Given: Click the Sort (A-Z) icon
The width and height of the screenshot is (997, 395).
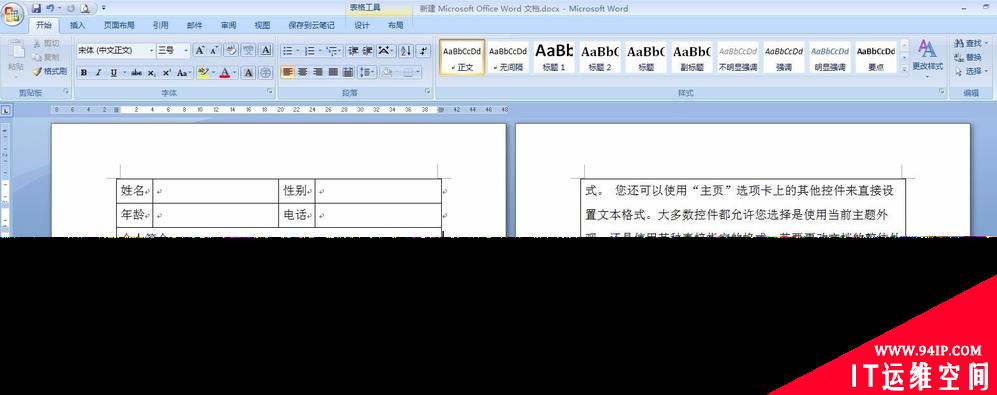Looking at the screenshot, I should (x=406, y=50).
